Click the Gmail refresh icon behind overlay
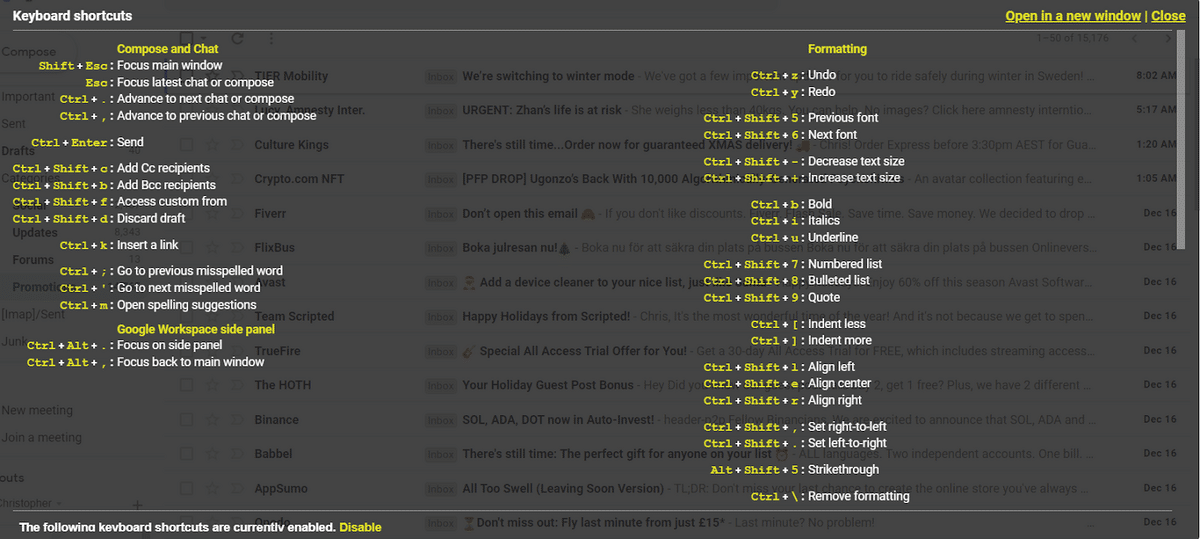Screen dimensions: 1200x539 coord(238,39)
